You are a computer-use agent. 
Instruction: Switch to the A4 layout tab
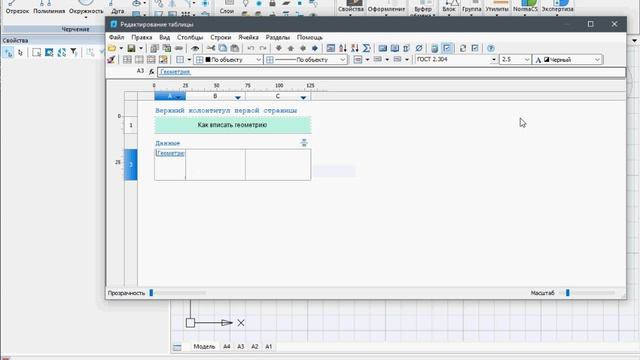[x=227, y=347]
